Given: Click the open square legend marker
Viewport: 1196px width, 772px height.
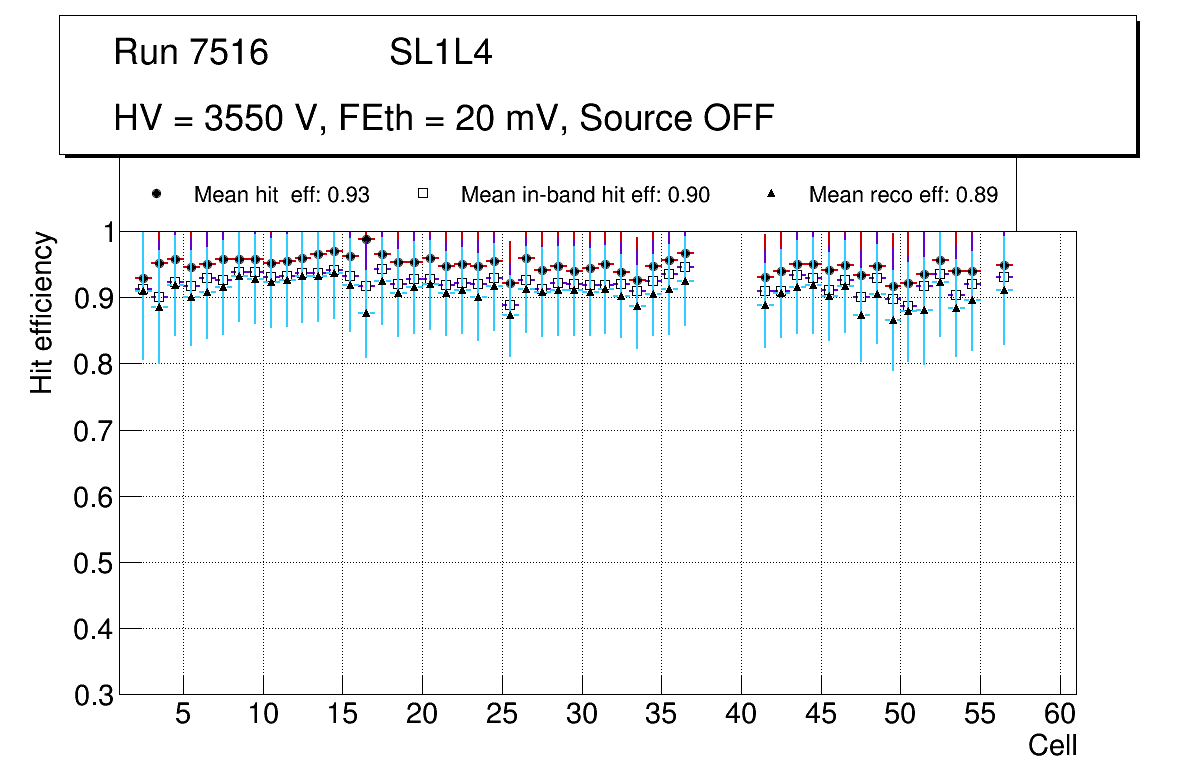Looking at the screenshot, I should click(x=422, y=194).
